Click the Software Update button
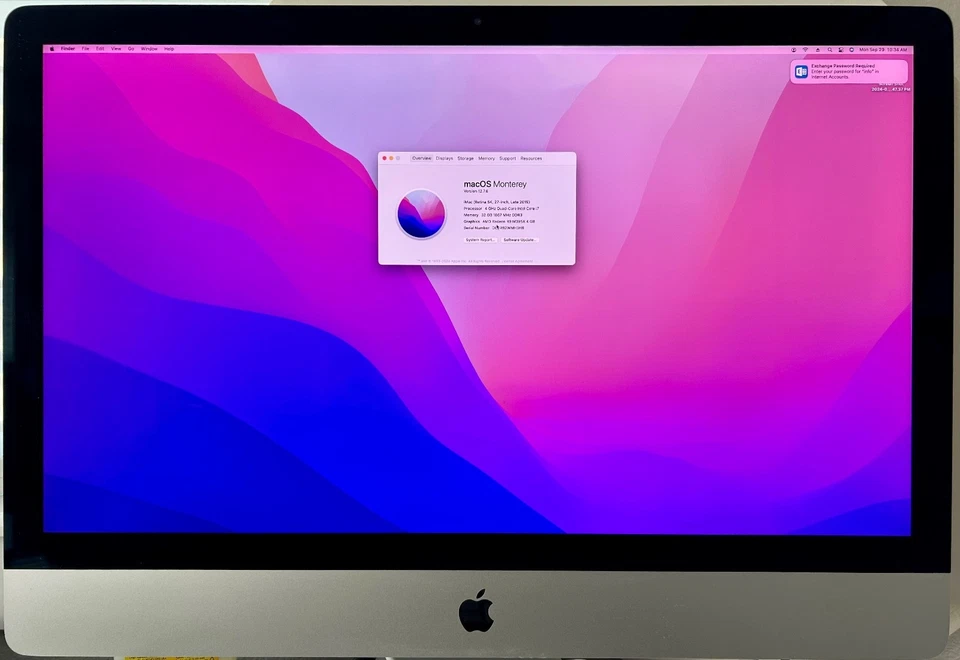 pos(520,239)
